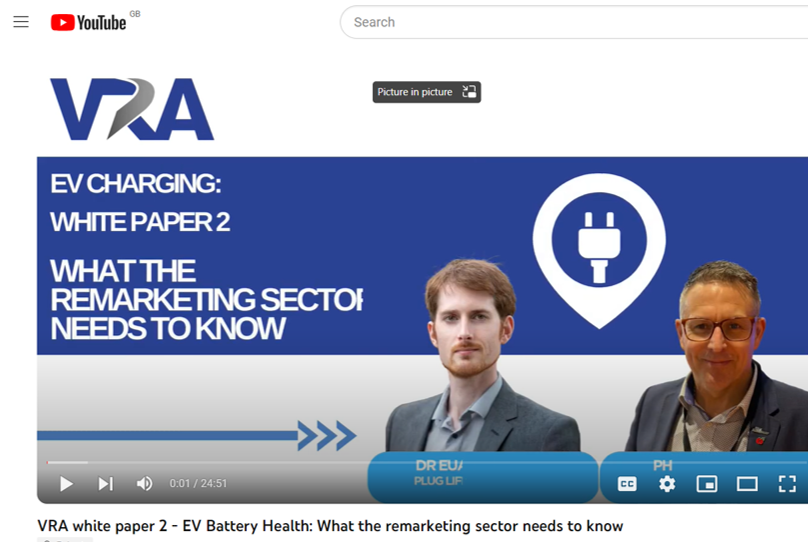Click the 0:01 / 24:51 time display

(198, 484)
